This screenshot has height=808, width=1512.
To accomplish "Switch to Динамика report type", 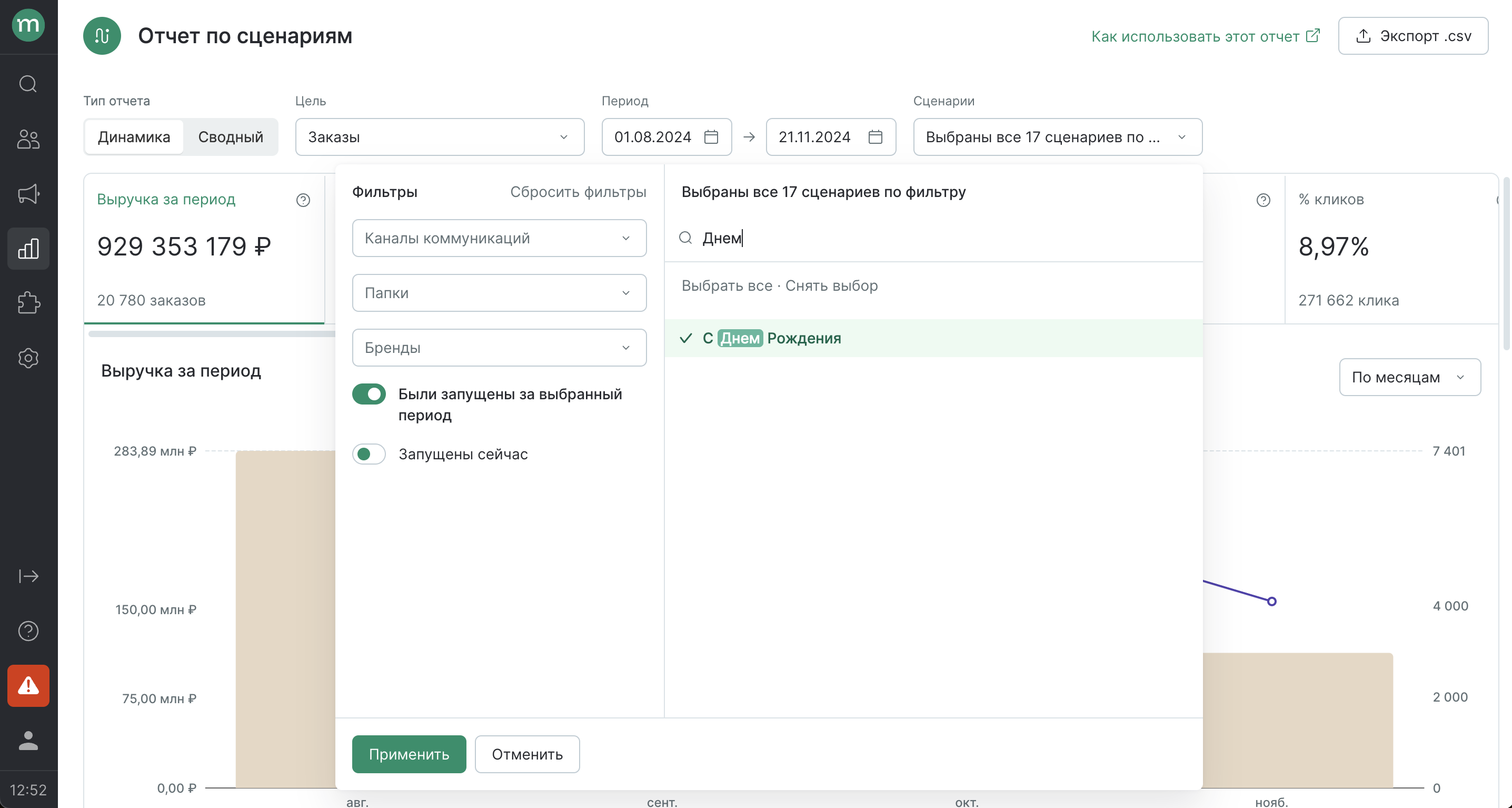I will [x=134, y=137].
